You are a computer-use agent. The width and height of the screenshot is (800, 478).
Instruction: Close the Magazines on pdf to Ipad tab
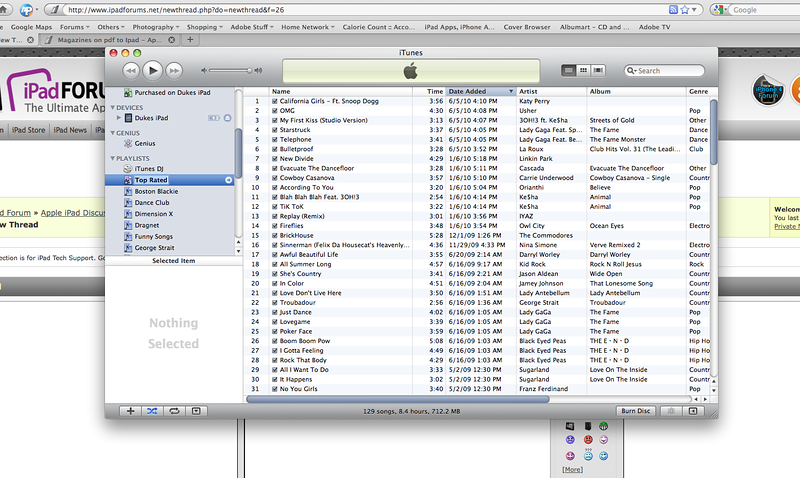coord(171,39)
